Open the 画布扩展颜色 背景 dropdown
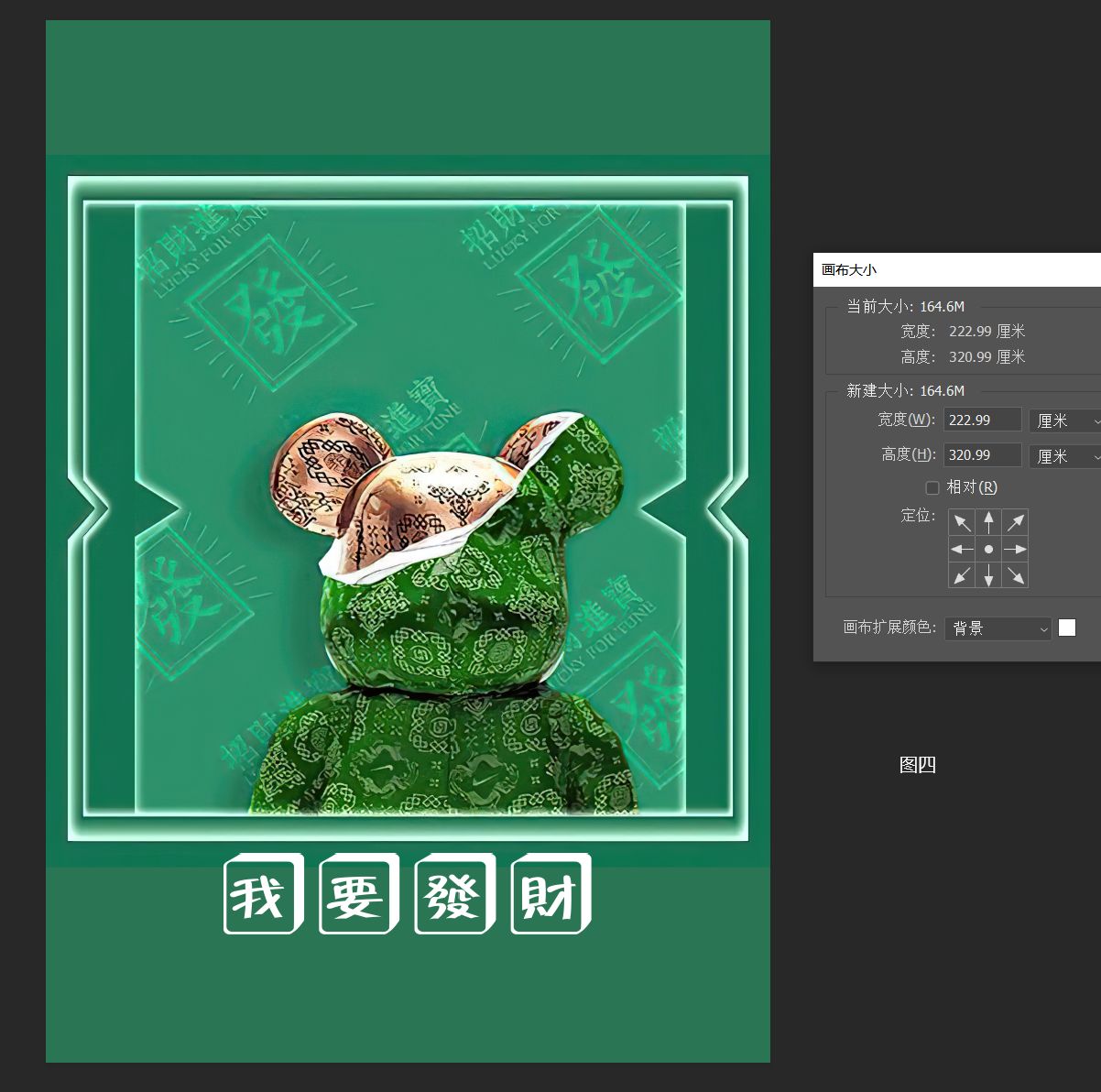Screen dimensions: 1101x1092 click(x=998, y=628)
